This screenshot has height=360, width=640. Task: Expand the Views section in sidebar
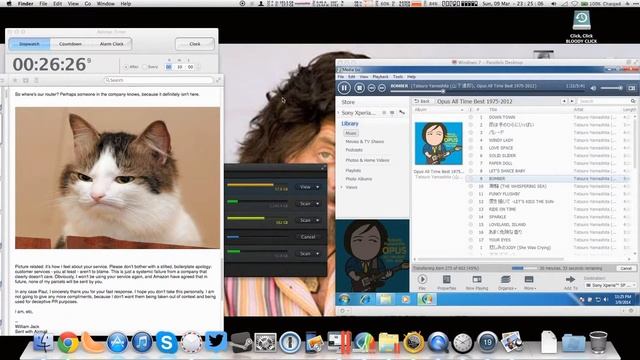(x=342, y=187)
